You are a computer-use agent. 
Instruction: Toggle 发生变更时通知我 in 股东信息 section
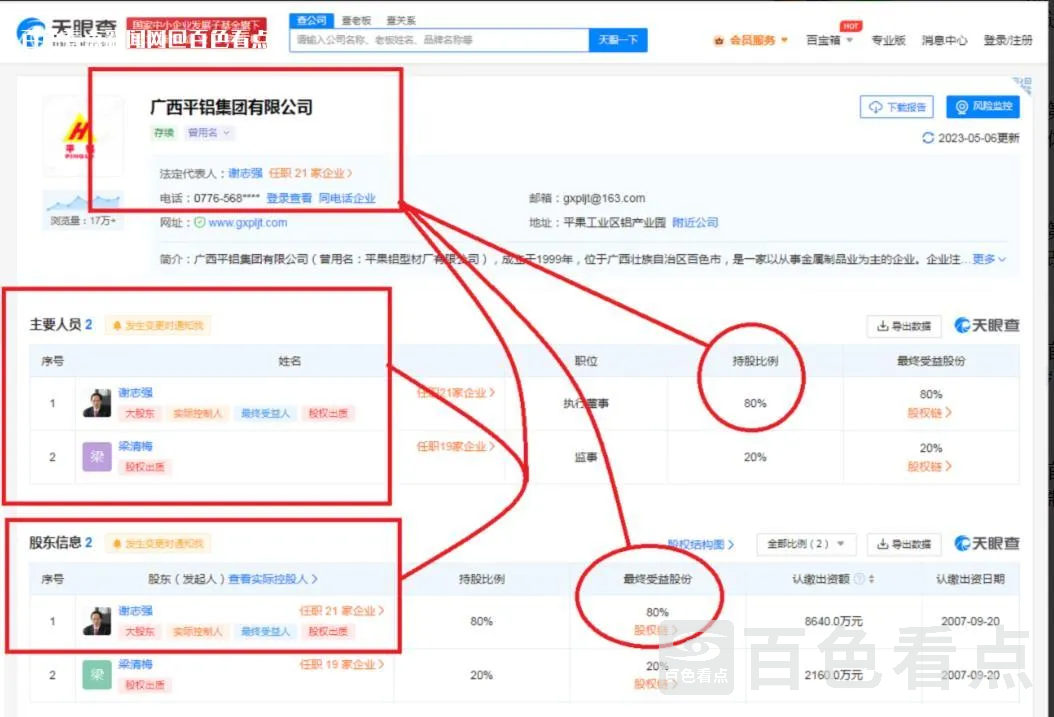157,543
